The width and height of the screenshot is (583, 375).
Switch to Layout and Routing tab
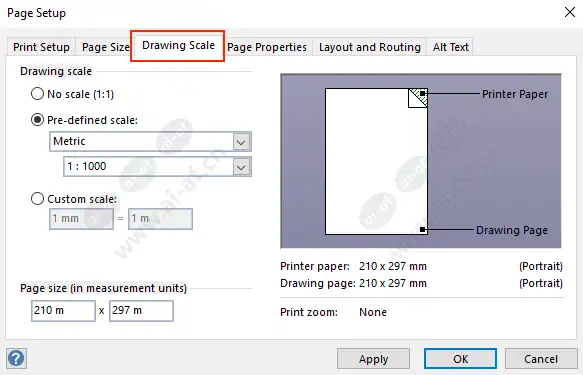click(x=370, y=47)
